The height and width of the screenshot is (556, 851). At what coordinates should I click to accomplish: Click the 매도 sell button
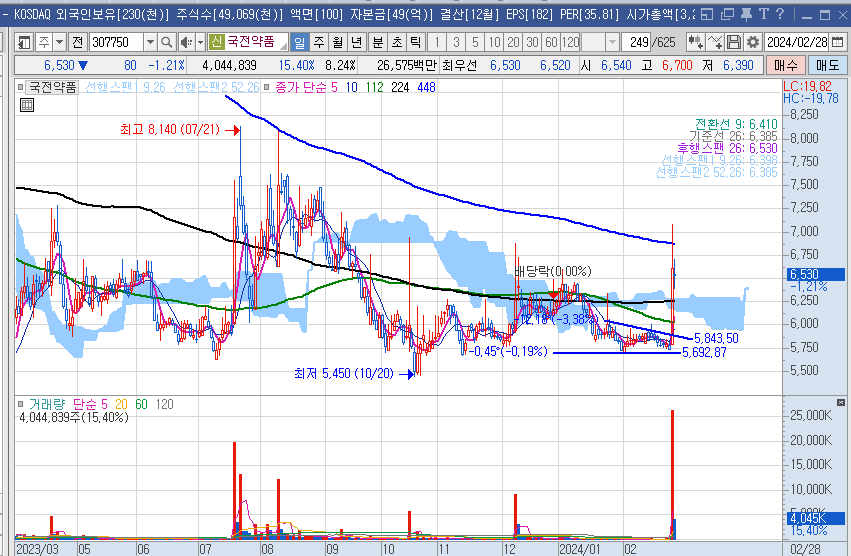(x=827, y=66)
